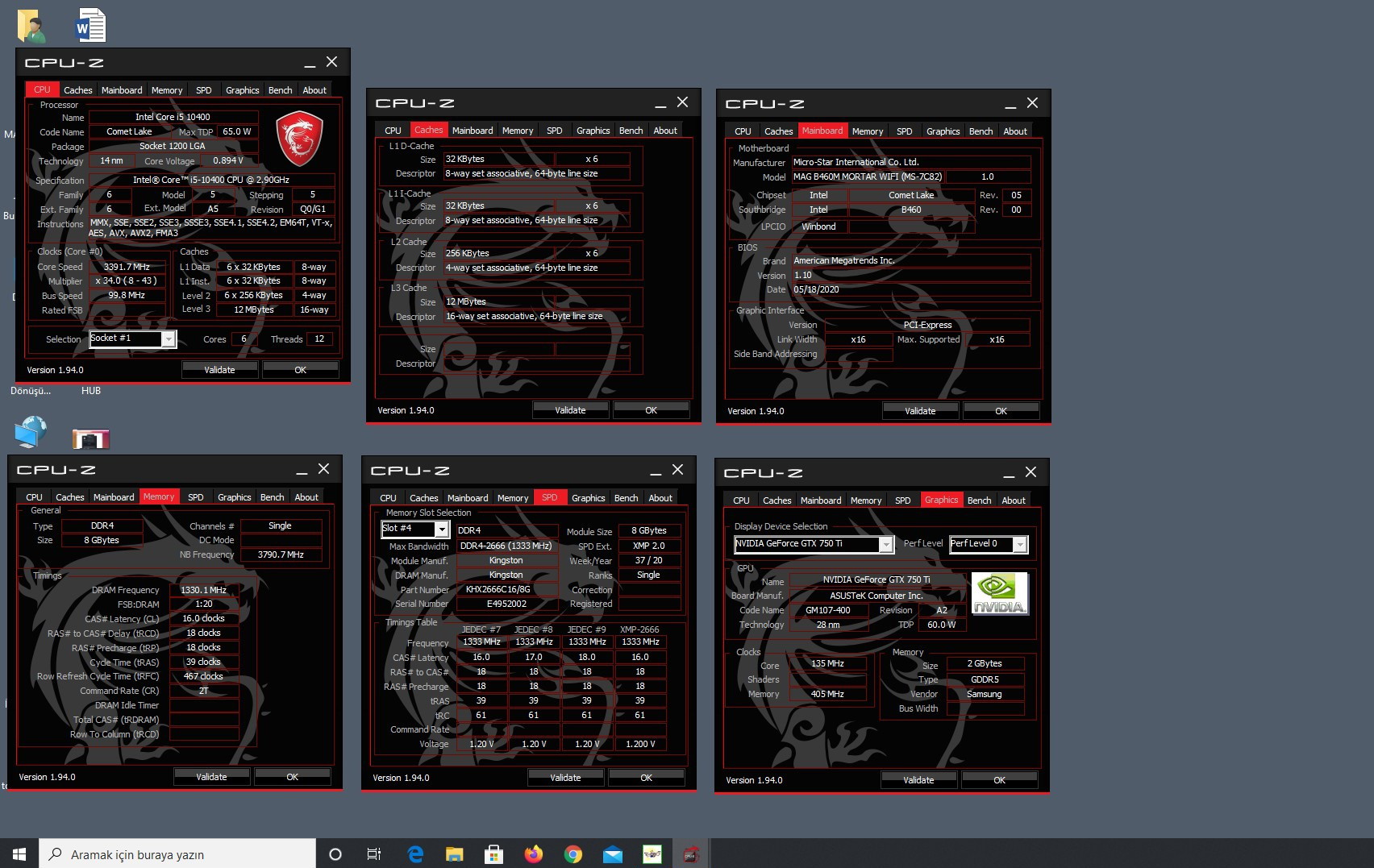Open the Mail app from the taskbar
The height and width of the screenshot is (868, 1374).
[612, 853]
